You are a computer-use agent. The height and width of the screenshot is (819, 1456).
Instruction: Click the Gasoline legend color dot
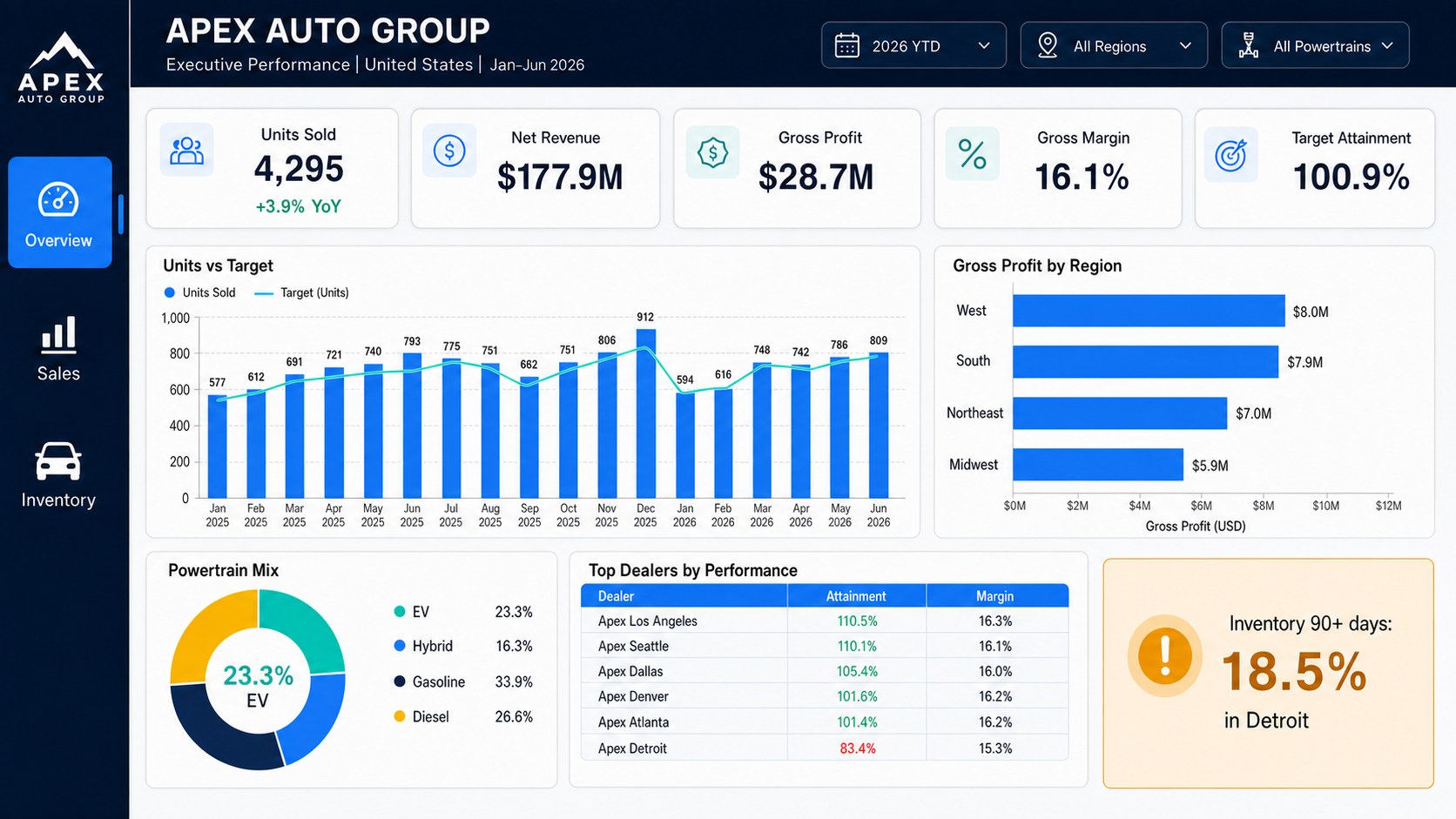click(x=400, y=681)
